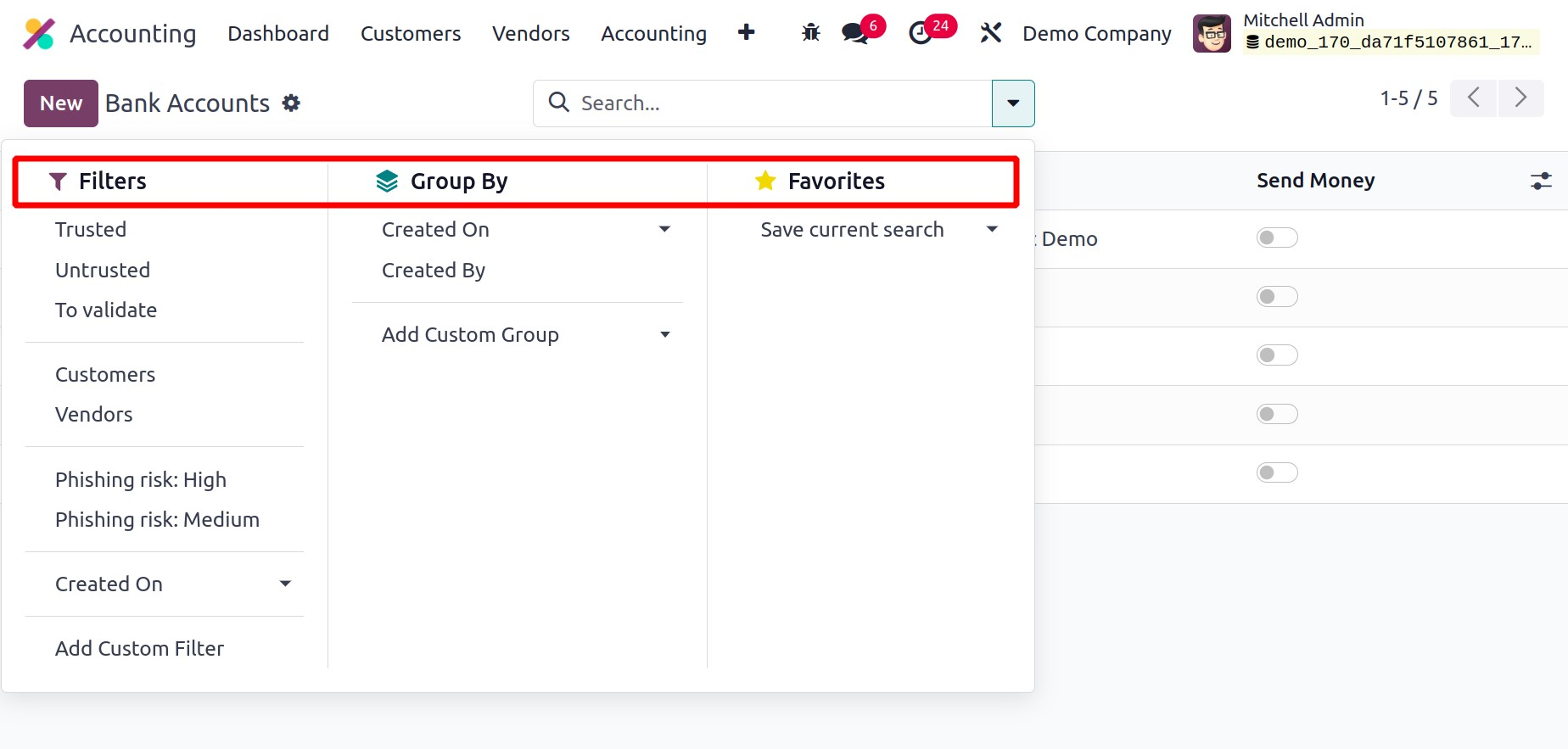
Task: Open the debug bug icon menu
Action: tap(810, 33)
